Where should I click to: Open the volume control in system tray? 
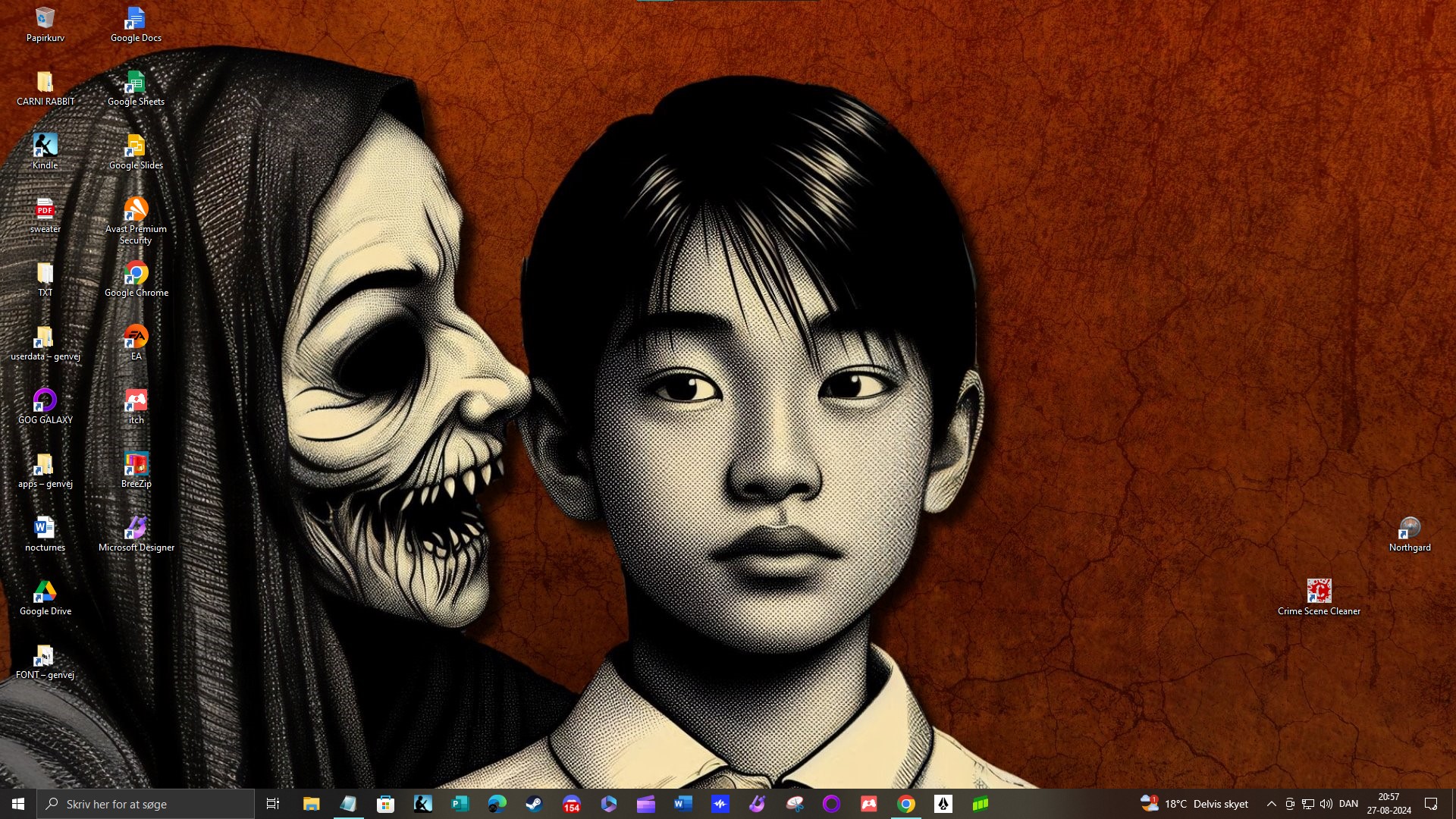1326,804
